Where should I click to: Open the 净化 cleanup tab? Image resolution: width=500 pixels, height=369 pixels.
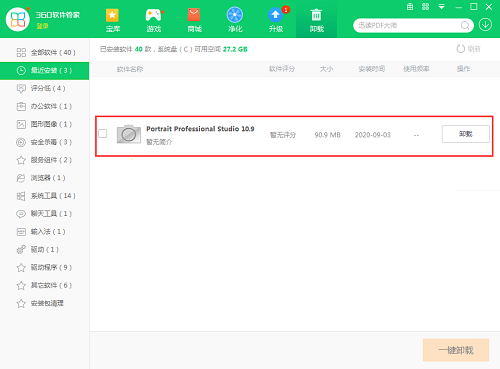pyautogui.click(x=235, y=20)
